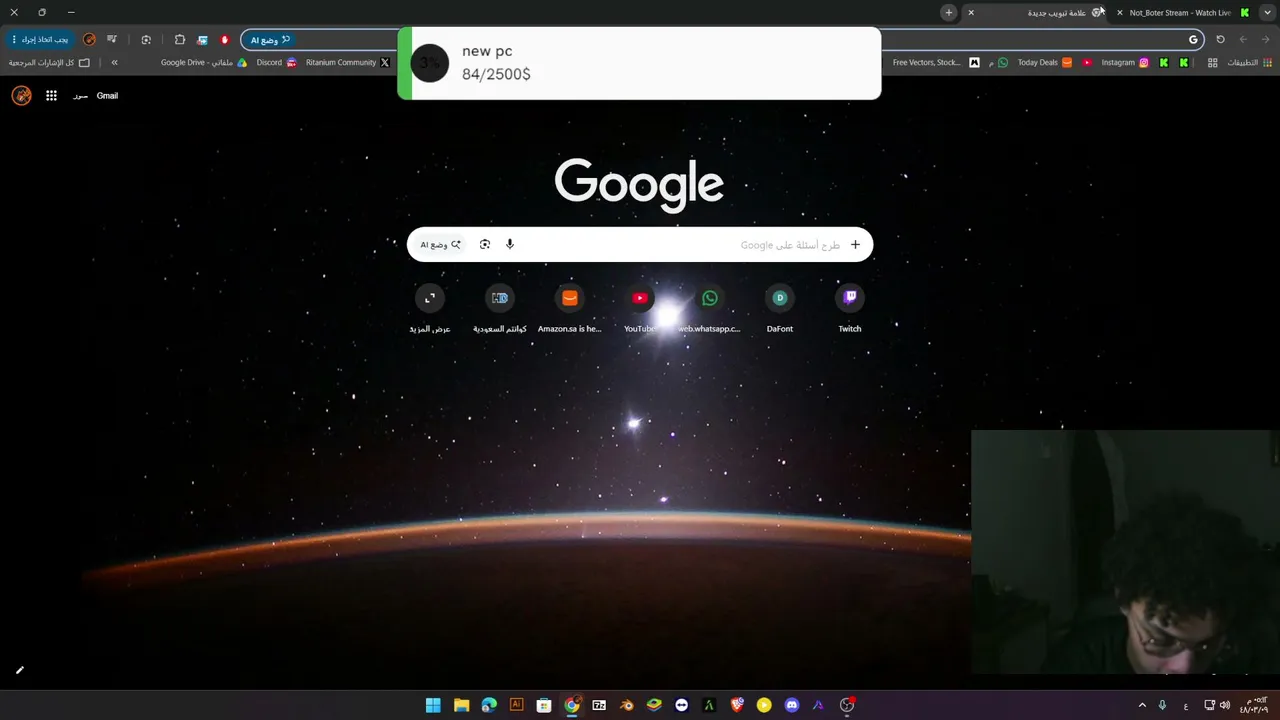Open the YouTube shortcut tile
1280x720 pixels.
(640, 308)
